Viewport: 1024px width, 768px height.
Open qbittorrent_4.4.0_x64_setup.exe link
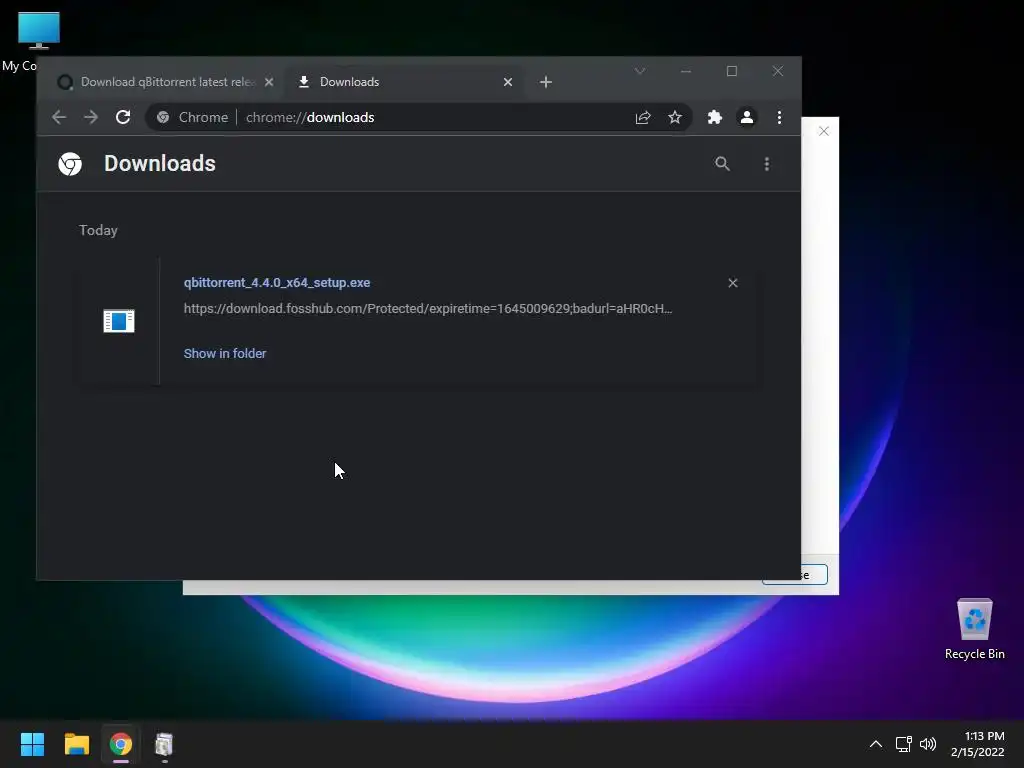[277, 283]
